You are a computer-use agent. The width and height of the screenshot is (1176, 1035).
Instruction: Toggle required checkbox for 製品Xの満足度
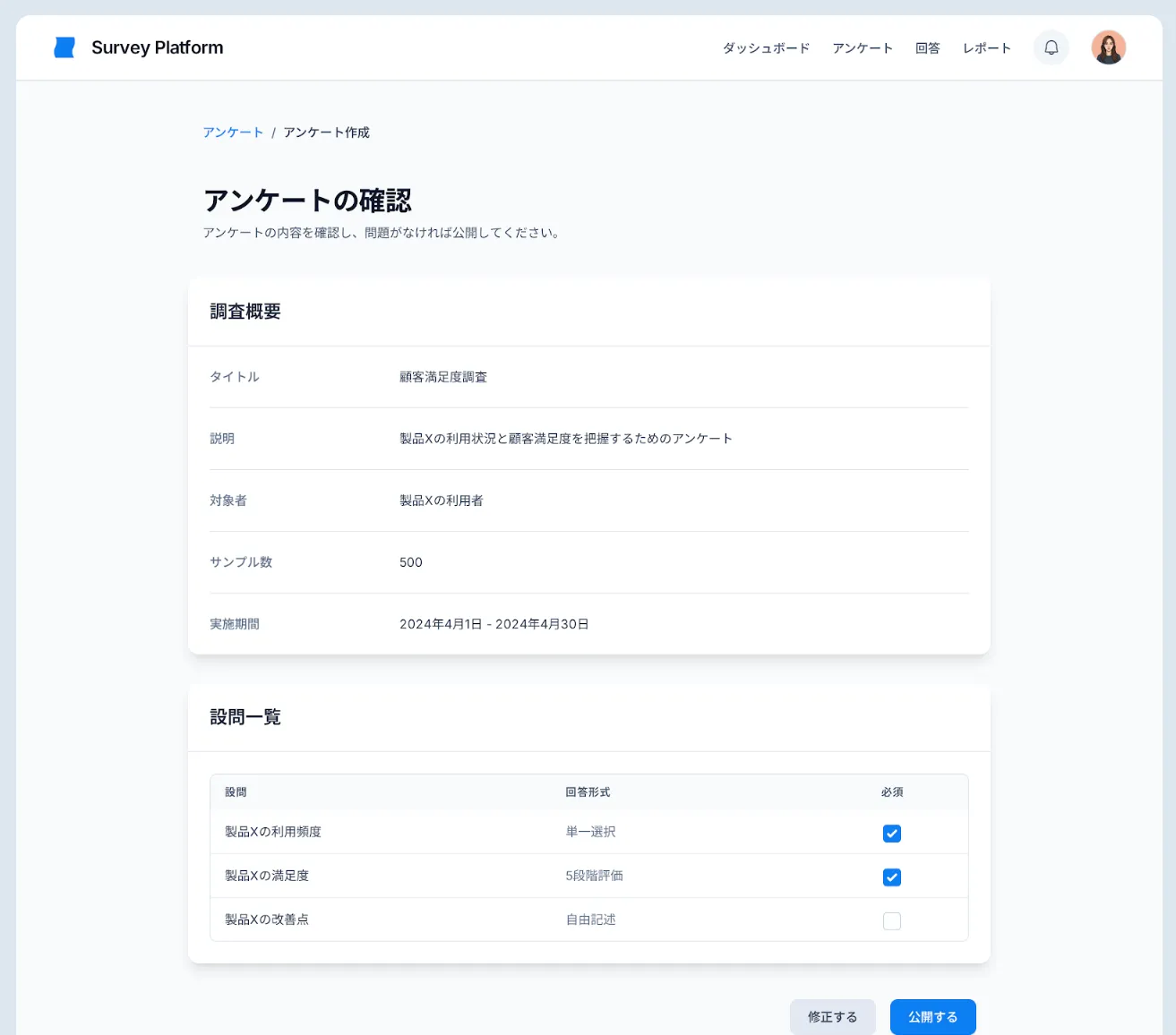[x=891, y=877]
